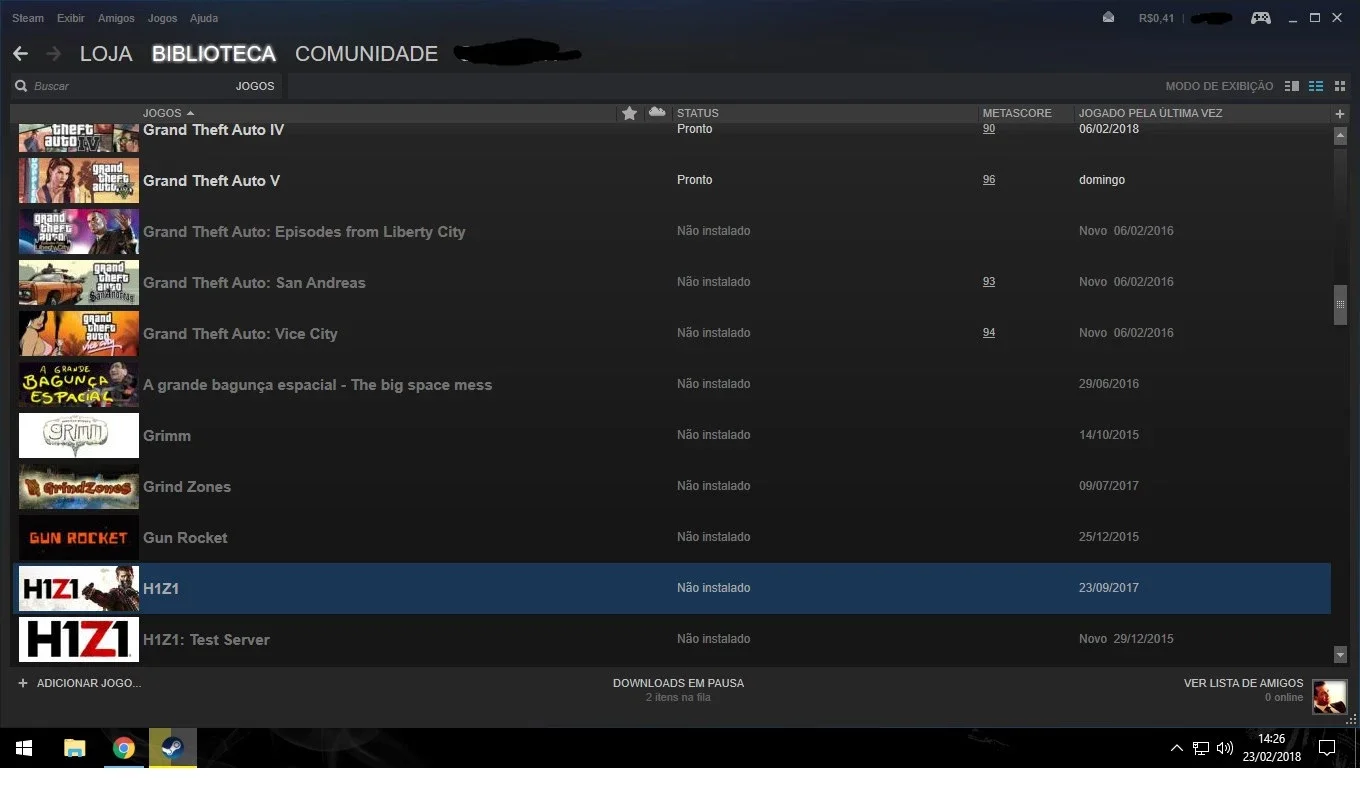
Task: Launch Big Picture mode controller icon
Action: [x=1261, y=18]
